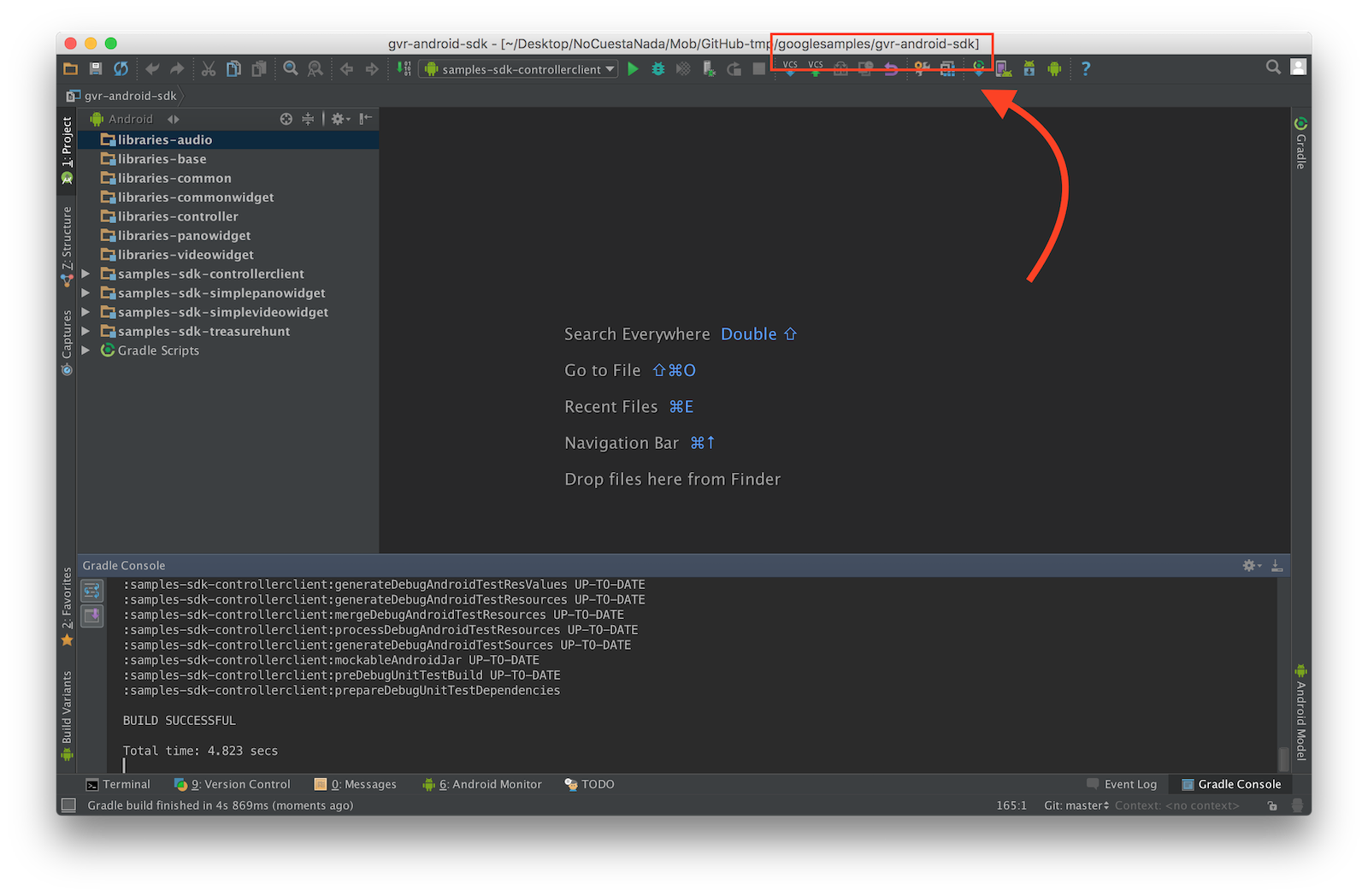Click the Open folder toolbar icon

pos(71,69)
